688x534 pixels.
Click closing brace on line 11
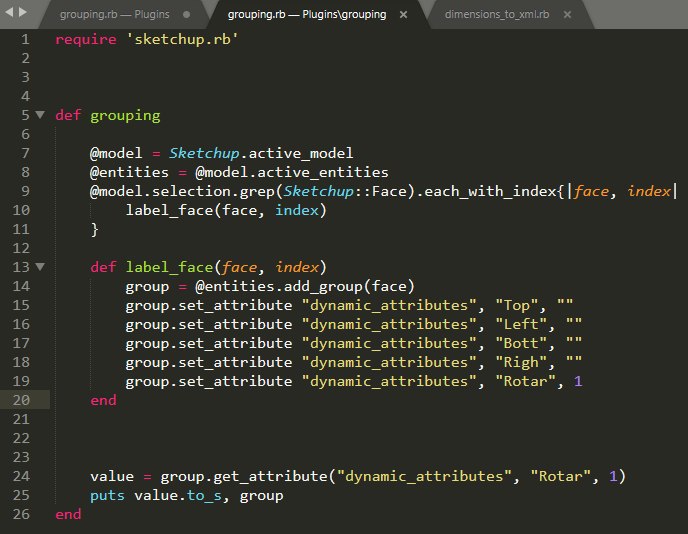click(x=94, y=229)
